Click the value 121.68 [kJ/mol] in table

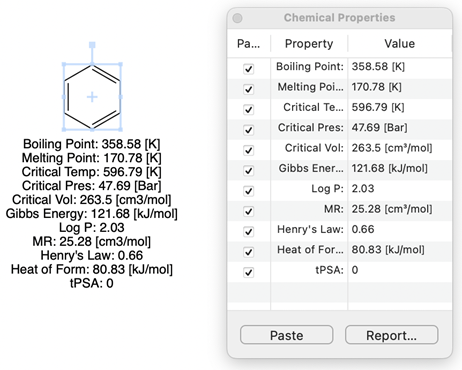click(390, 168)
